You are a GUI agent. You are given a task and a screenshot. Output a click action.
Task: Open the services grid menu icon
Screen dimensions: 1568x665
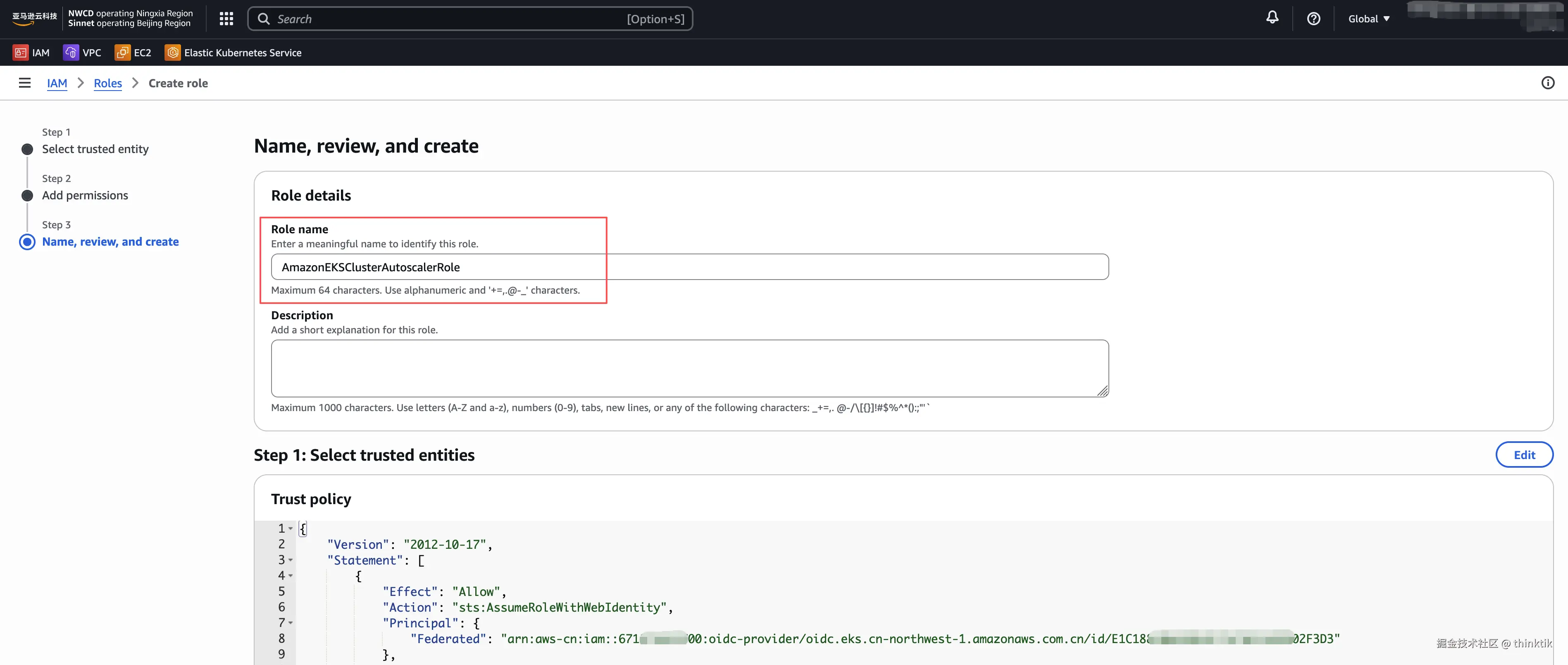pos(226,19)
